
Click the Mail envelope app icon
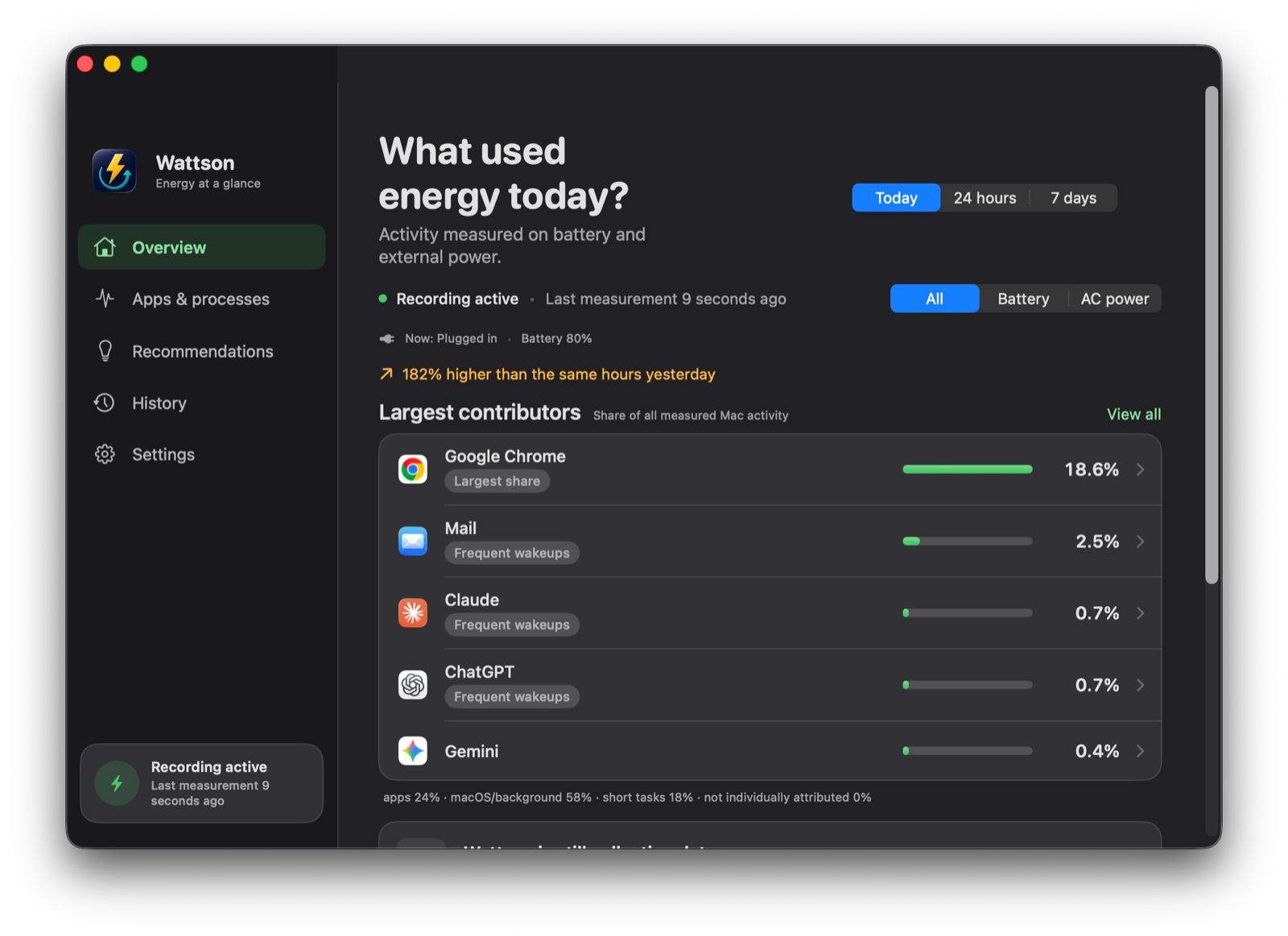pos(413,541)
